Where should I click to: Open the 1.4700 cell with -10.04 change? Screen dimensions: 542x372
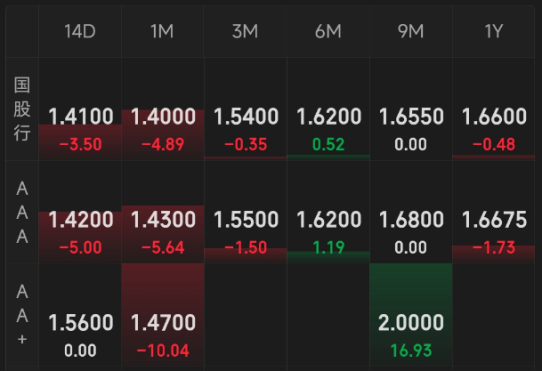162,317
